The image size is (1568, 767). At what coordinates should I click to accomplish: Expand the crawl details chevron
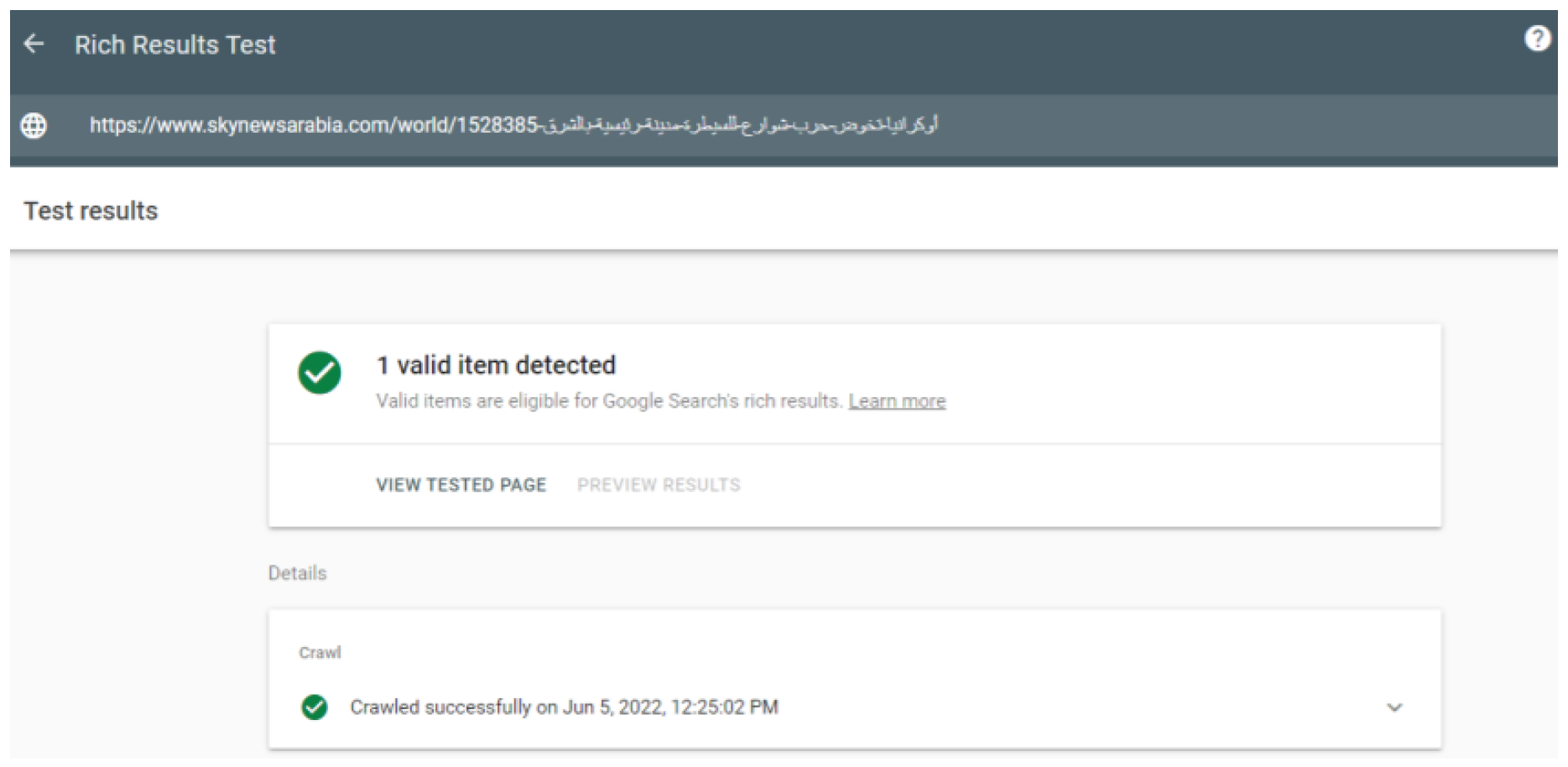point(1394,707)
